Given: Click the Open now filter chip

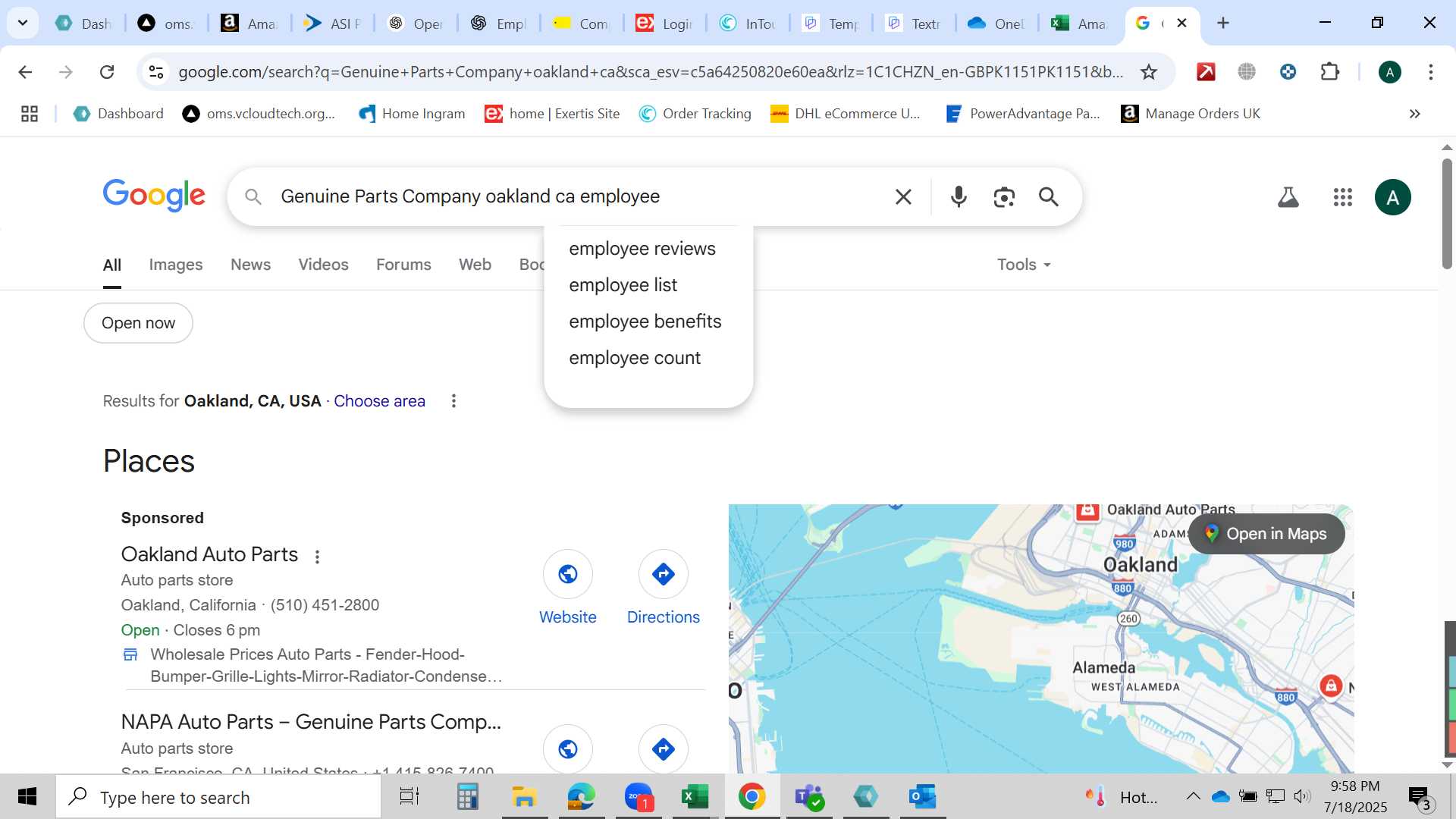Looking at the screenshot, I should click(x=138, y=323).
